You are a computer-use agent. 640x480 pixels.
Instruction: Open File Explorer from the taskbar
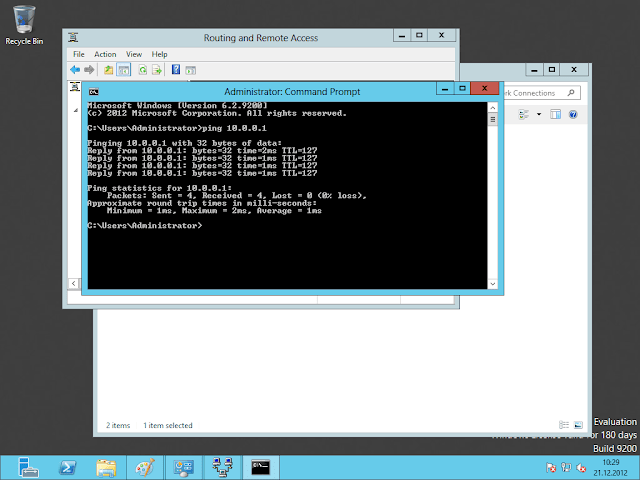click(x=107, y=466)
